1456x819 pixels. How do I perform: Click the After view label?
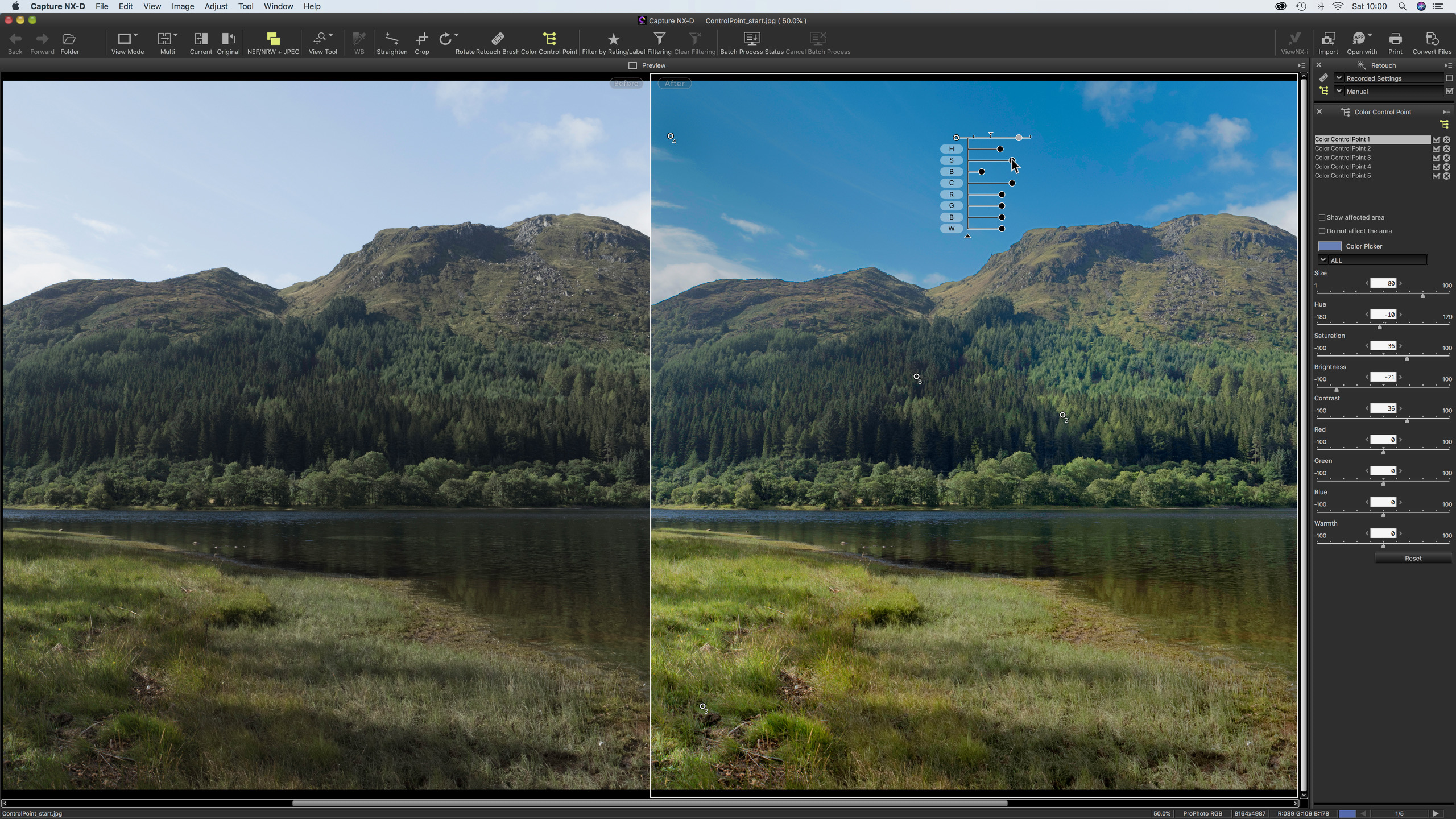click(x=675, y=84)
